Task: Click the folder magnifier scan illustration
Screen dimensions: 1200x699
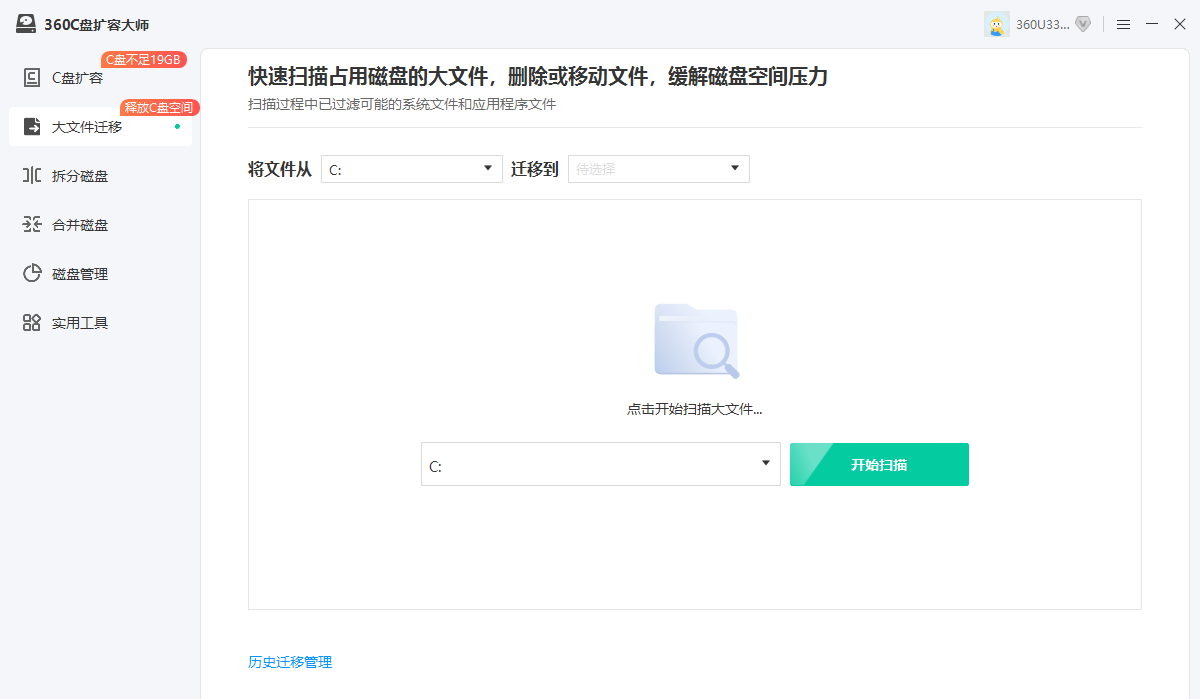Action: coord(697,341)
